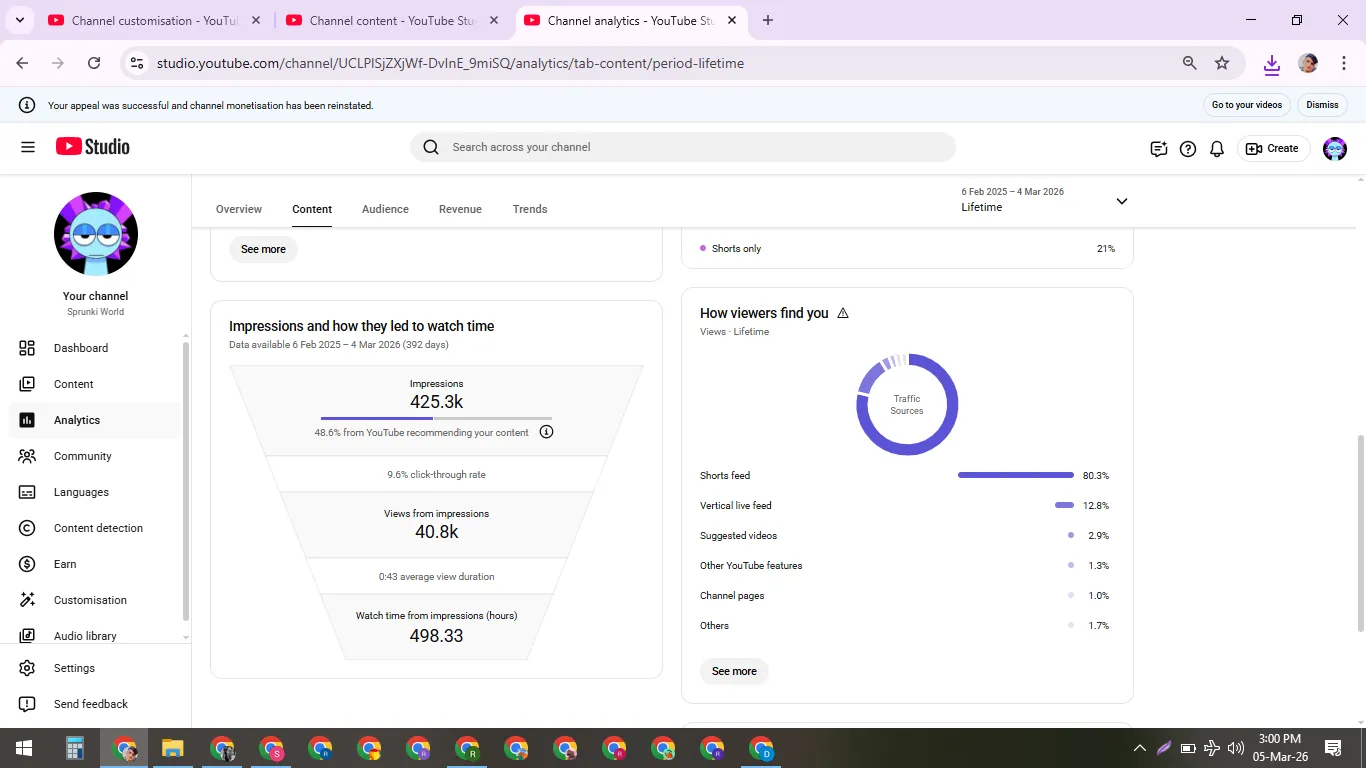Open the hamburger menu beside YouTube Studio logo
The image size is (1366, 768).
click(x=28, y=147)
